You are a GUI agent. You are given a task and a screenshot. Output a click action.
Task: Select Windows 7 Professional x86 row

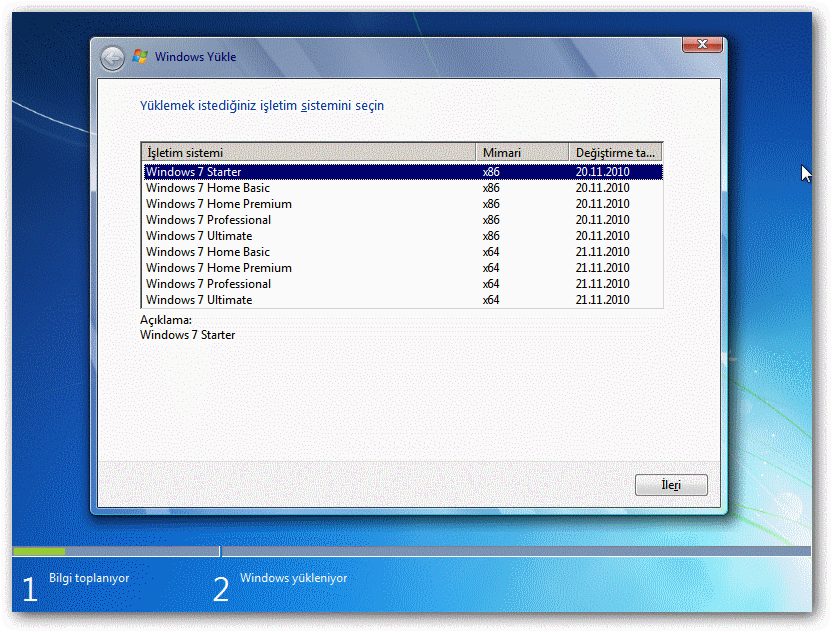click(x=403, y=220)
